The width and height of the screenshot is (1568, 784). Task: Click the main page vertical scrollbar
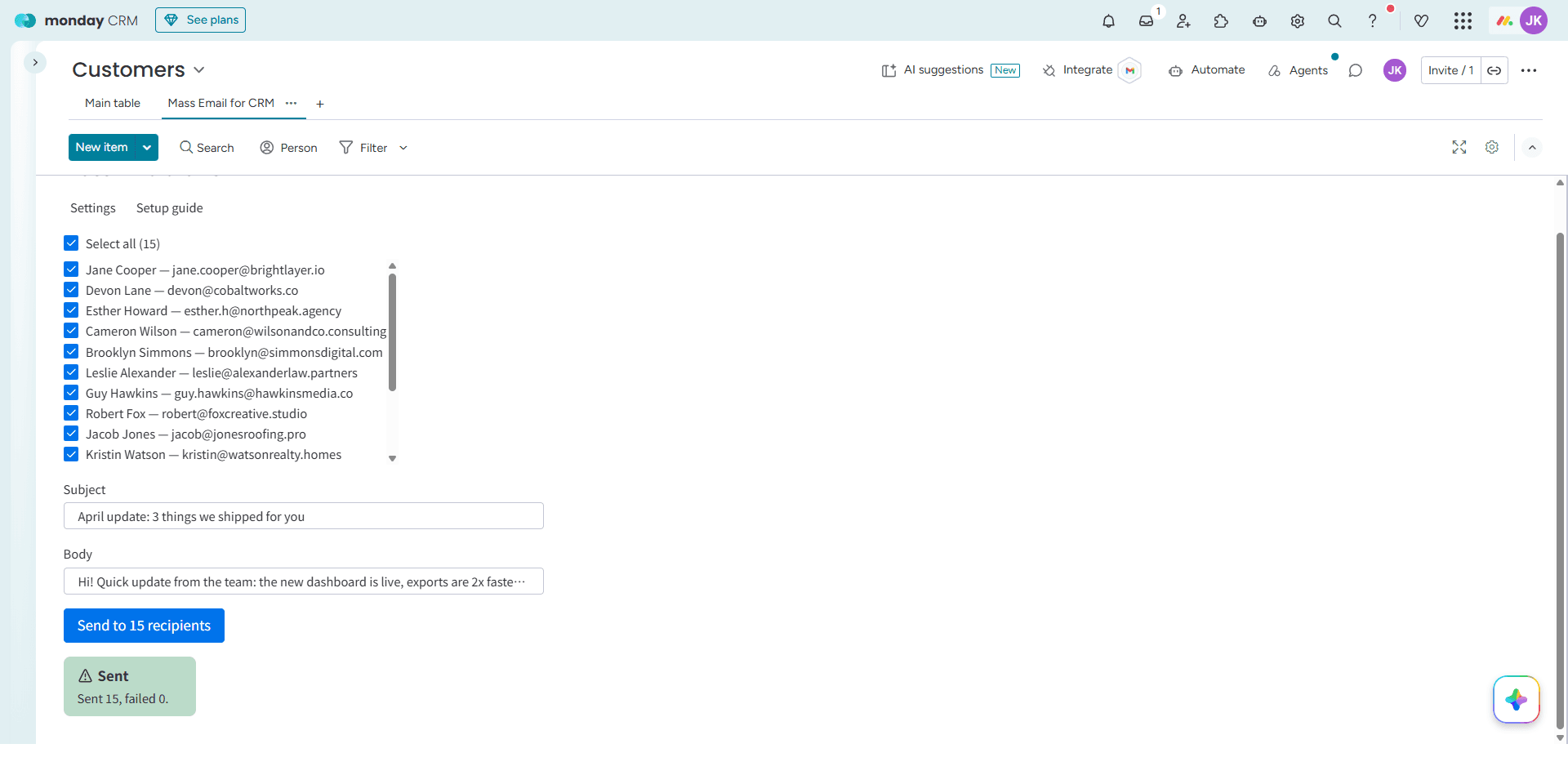1560,480
